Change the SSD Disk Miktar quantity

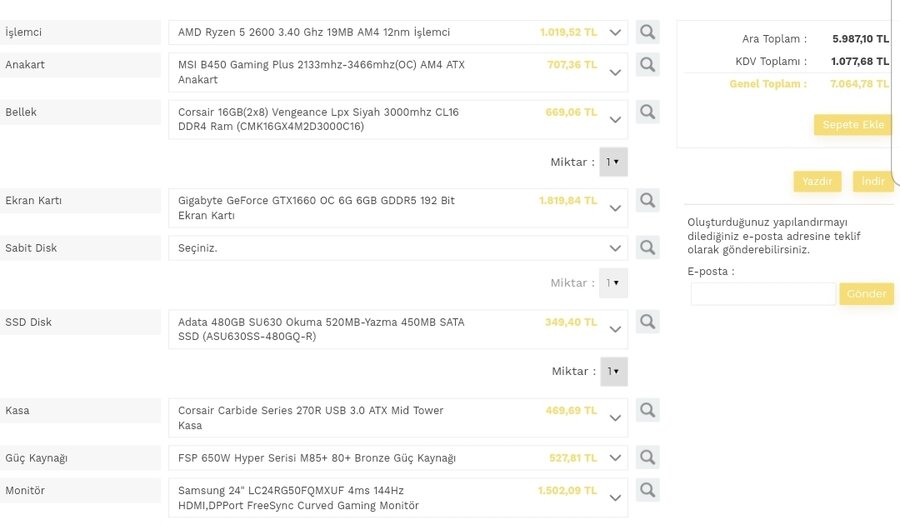[x=613, y=371]
